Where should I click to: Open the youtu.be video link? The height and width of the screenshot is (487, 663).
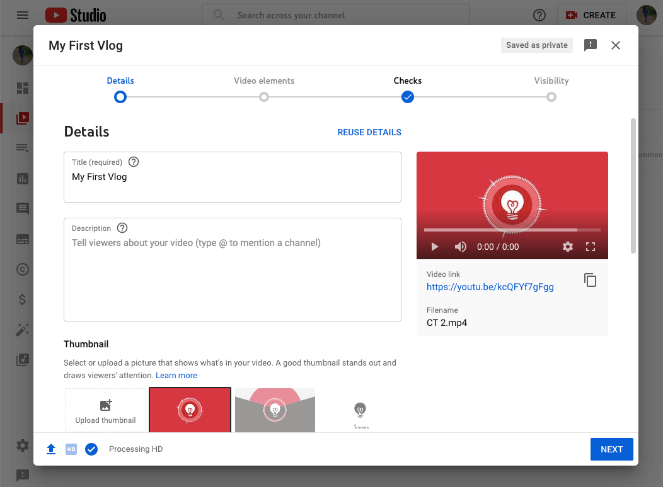coord(489,286)
